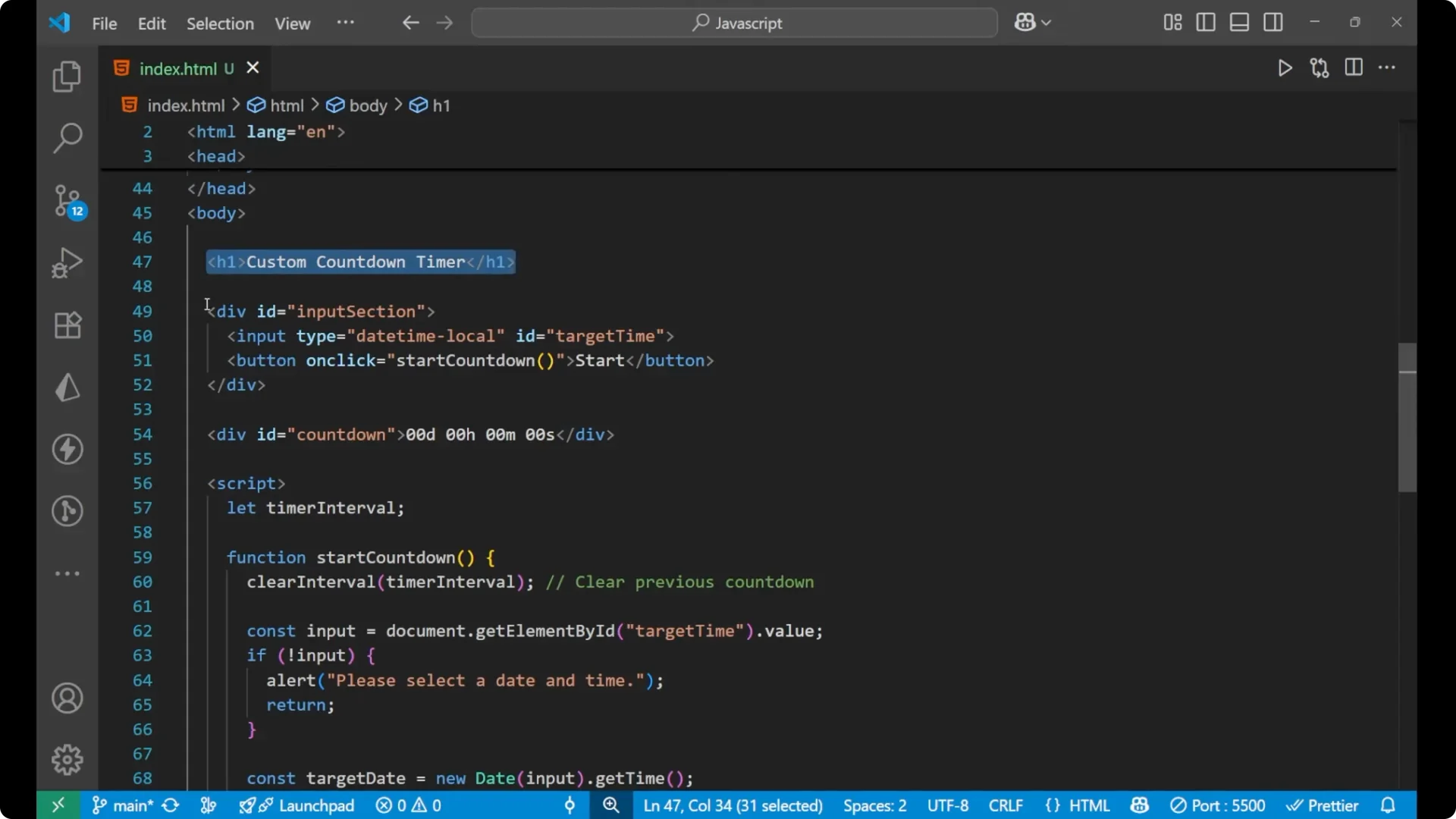The height and width of the screenshot is (819, 1456).
Task: Toggle split editor in the editor title bar
Action: click(x=1354, y=67)
